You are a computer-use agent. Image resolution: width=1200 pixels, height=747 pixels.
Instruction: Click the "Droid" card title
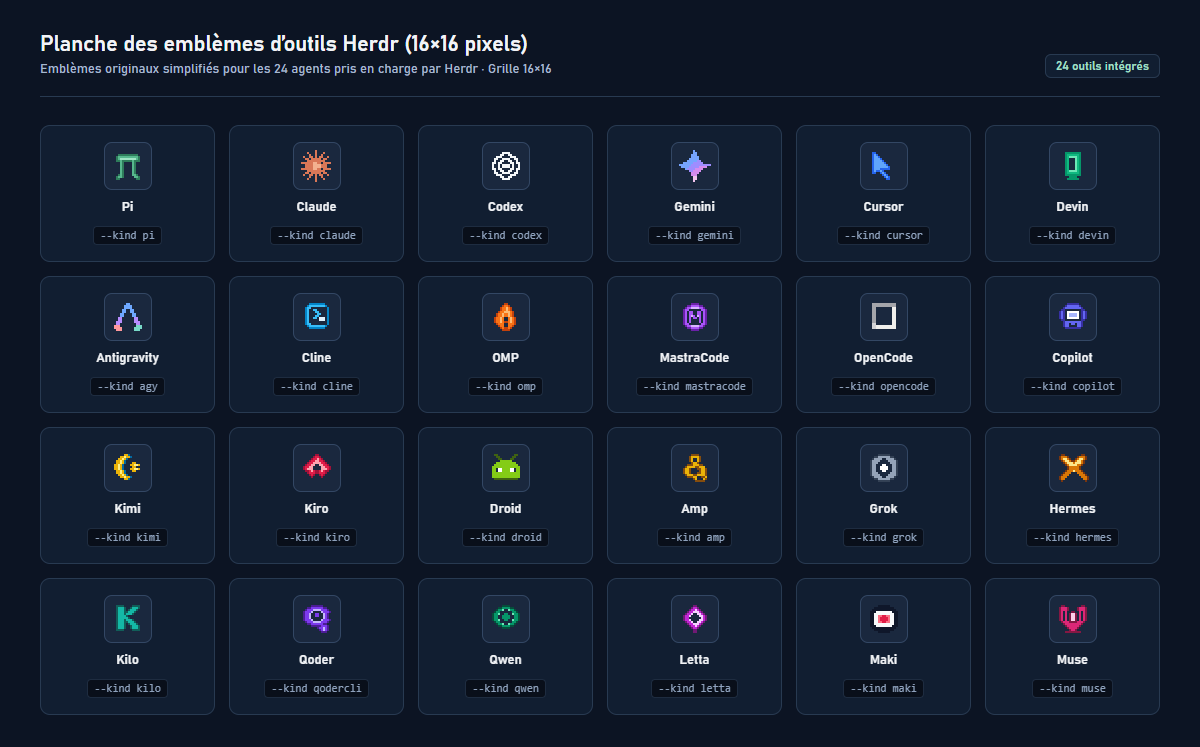pos(505,509)
